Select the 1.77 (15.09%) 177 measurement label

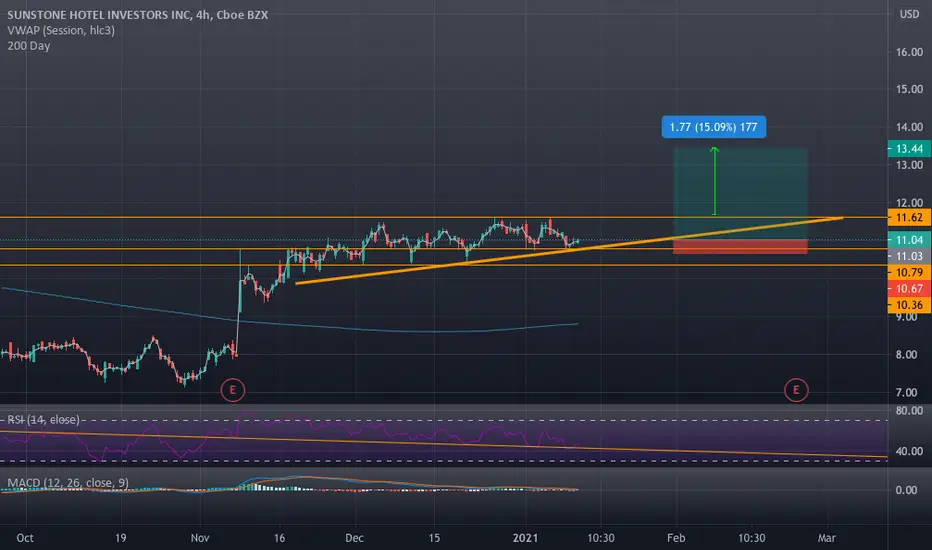(713, 127)
